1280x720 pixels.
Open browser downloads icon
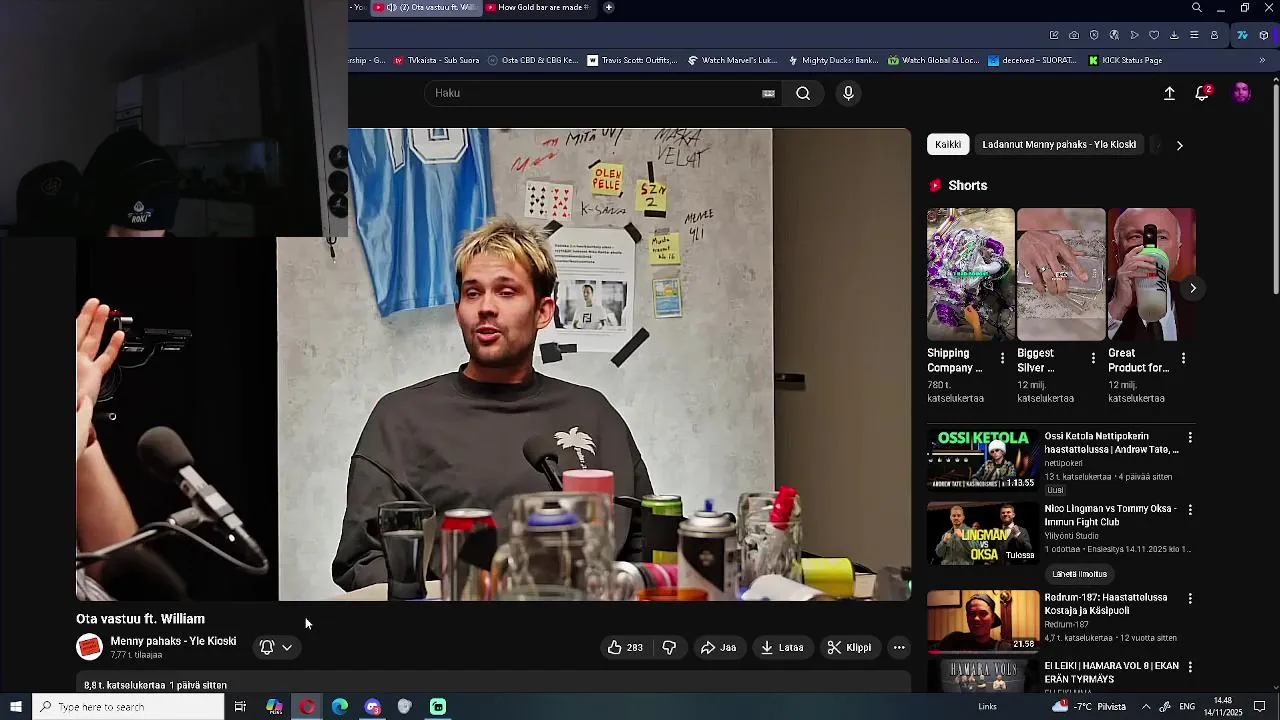(x=1174, y=35)
